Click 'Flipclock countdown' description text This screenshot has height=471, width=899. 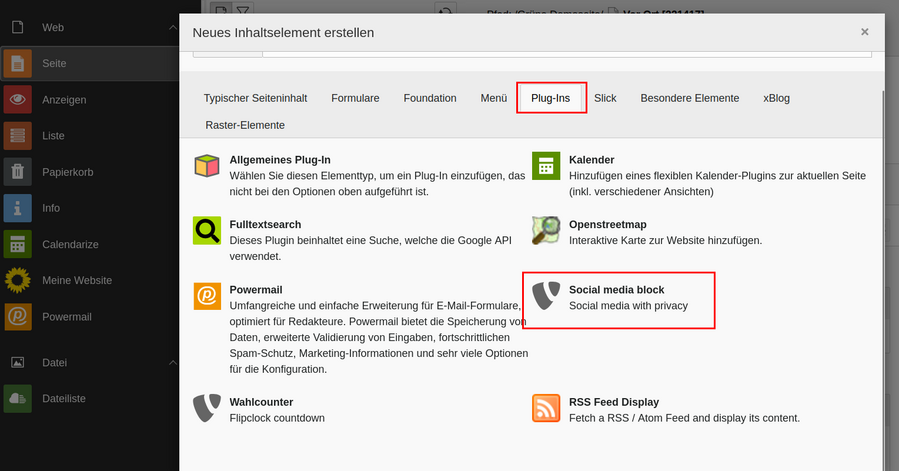click(277, 418)
